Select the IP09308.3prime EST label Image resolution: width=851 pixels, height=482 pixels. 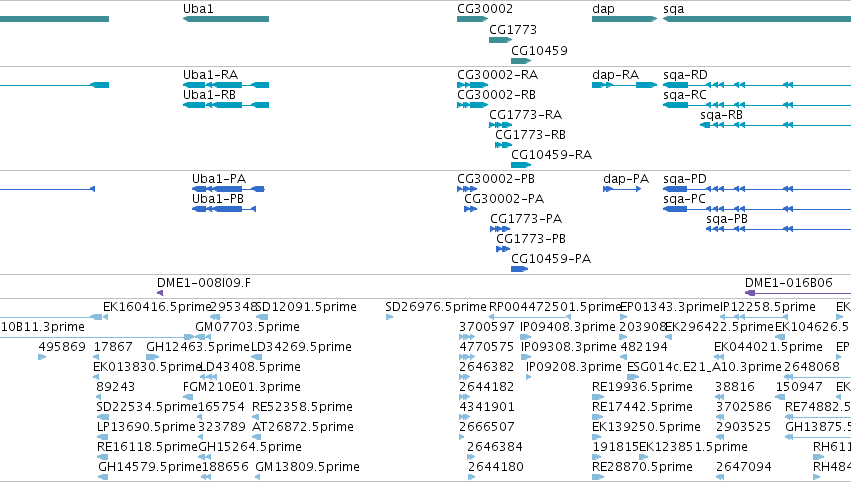(x=569, y=347)
